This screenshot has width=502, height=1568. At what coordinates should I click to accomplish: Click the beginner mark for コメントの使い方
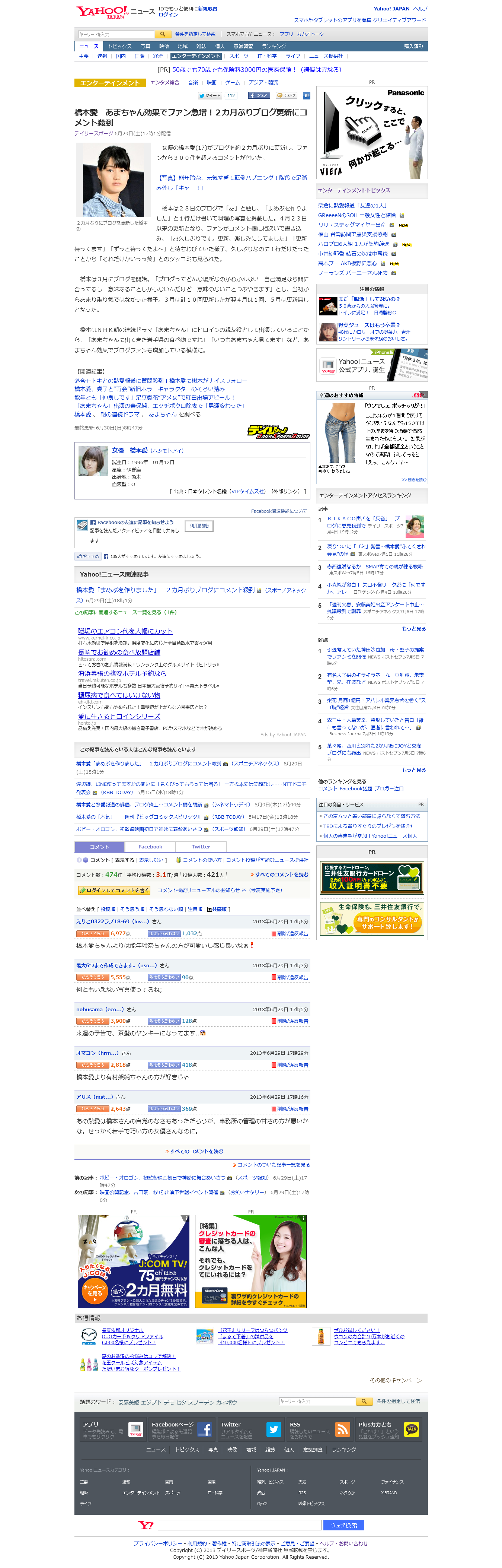click(x=178, y=860)
